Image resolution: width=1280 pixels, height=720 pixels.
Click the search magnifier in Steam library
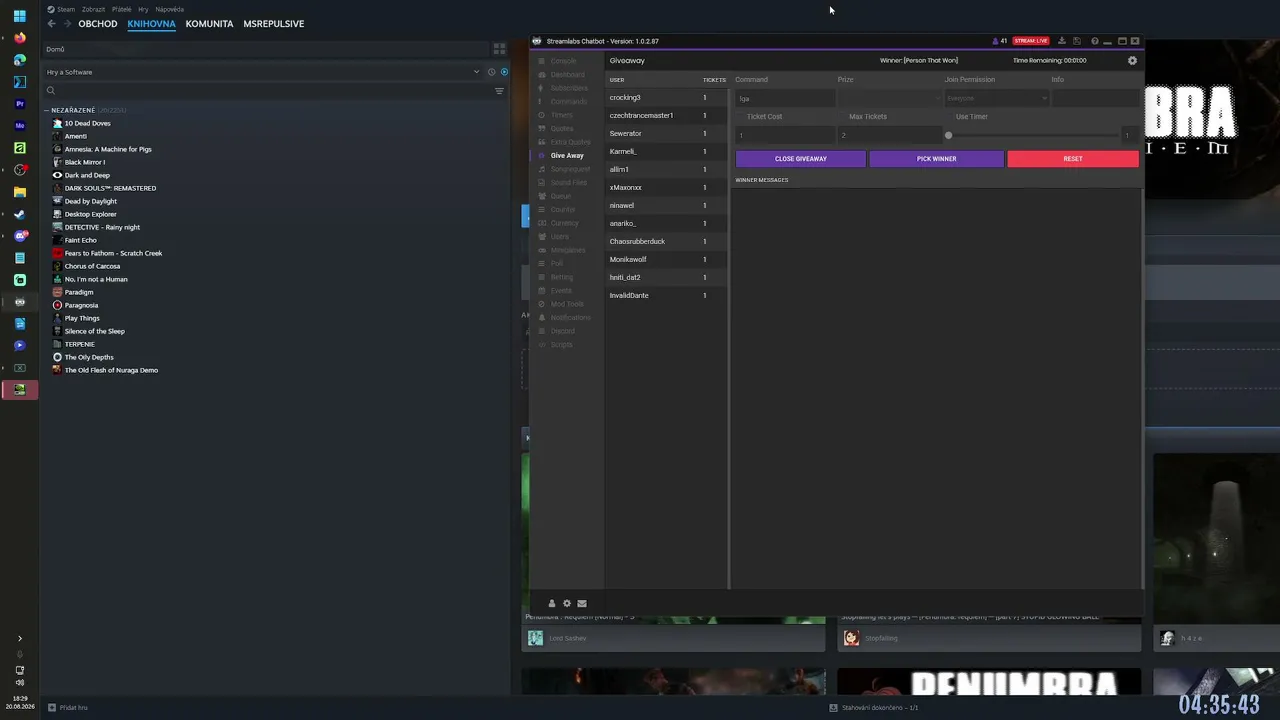coord(51,91)
